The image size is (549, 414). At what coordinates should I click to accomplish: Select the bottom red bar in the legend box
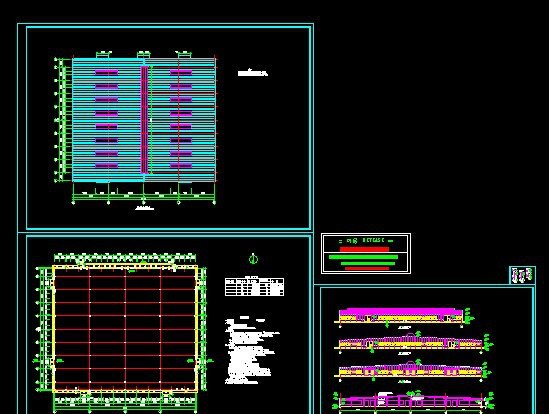(x=367, y=268)
